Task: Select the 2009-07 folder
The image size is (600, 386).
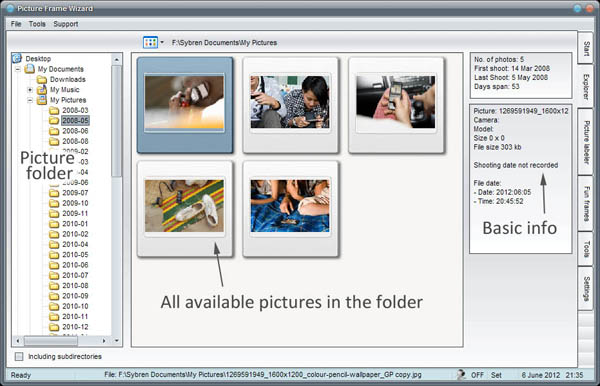Action: tap(75, 193)
